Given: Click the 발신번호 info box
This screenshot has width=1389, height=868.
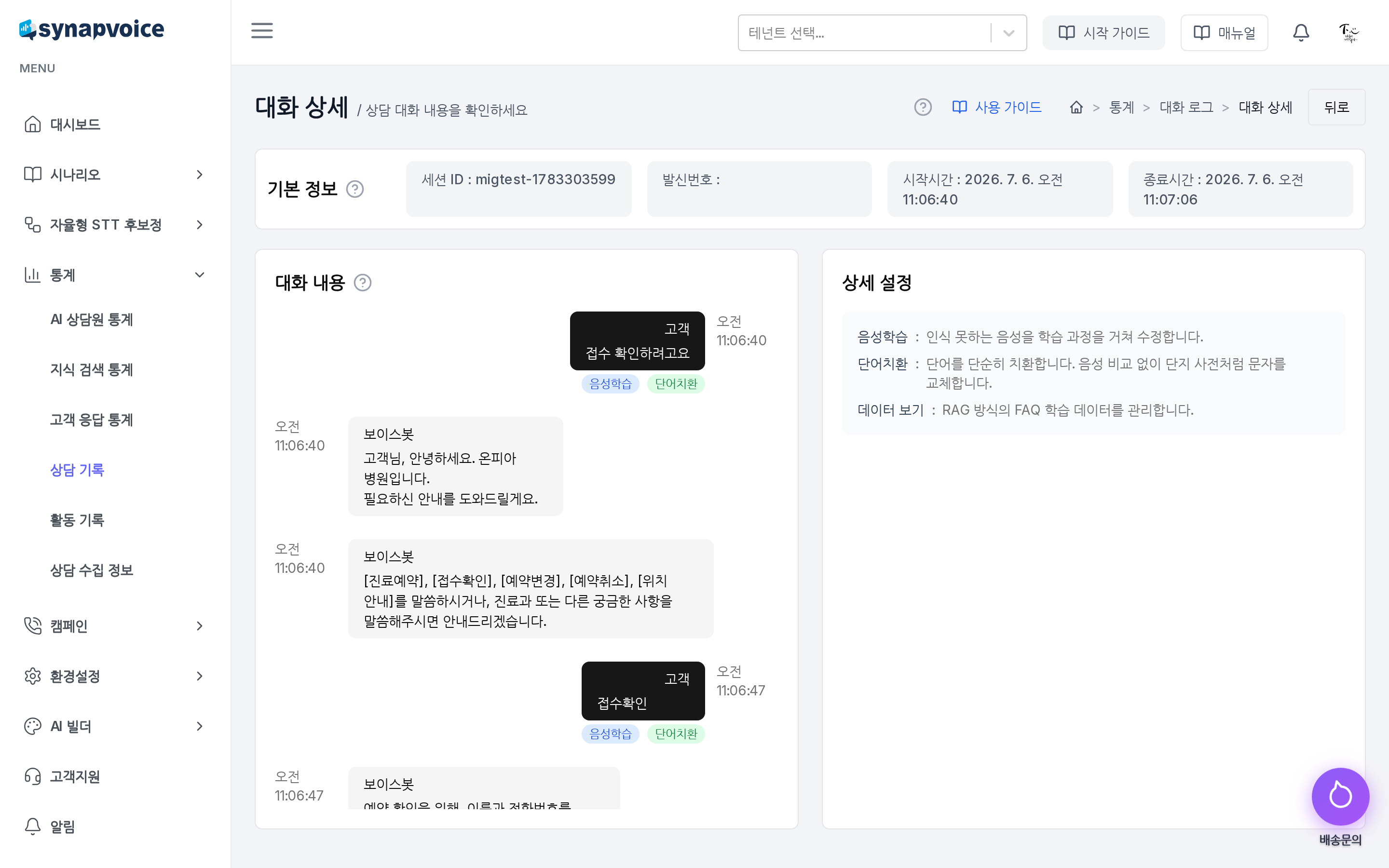Looking at the screenshot, I should click(x=759, y=189).
